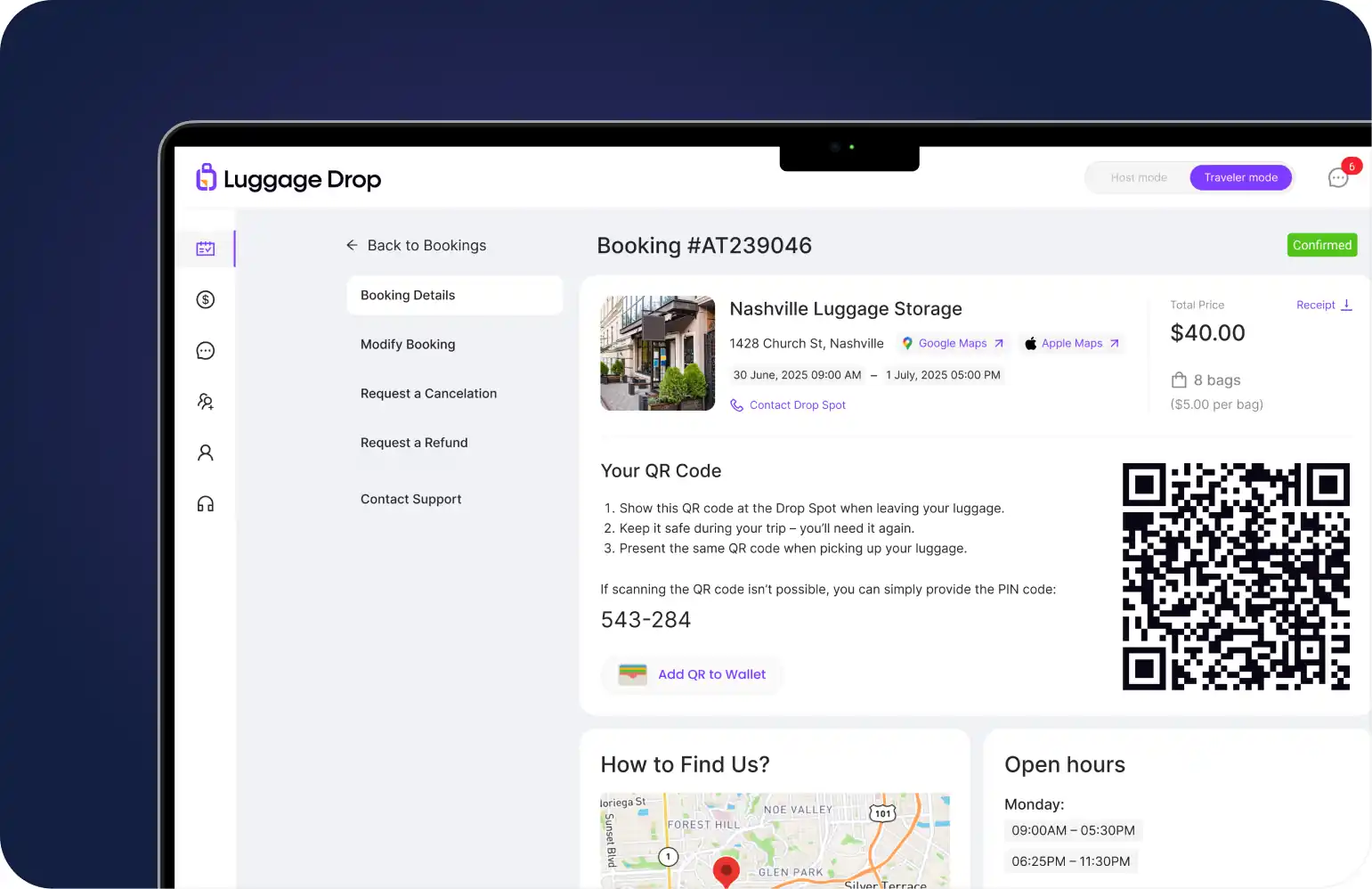Click the booking QR code image
Screen dimensions: 1372x889
[x=1236, y=576]
